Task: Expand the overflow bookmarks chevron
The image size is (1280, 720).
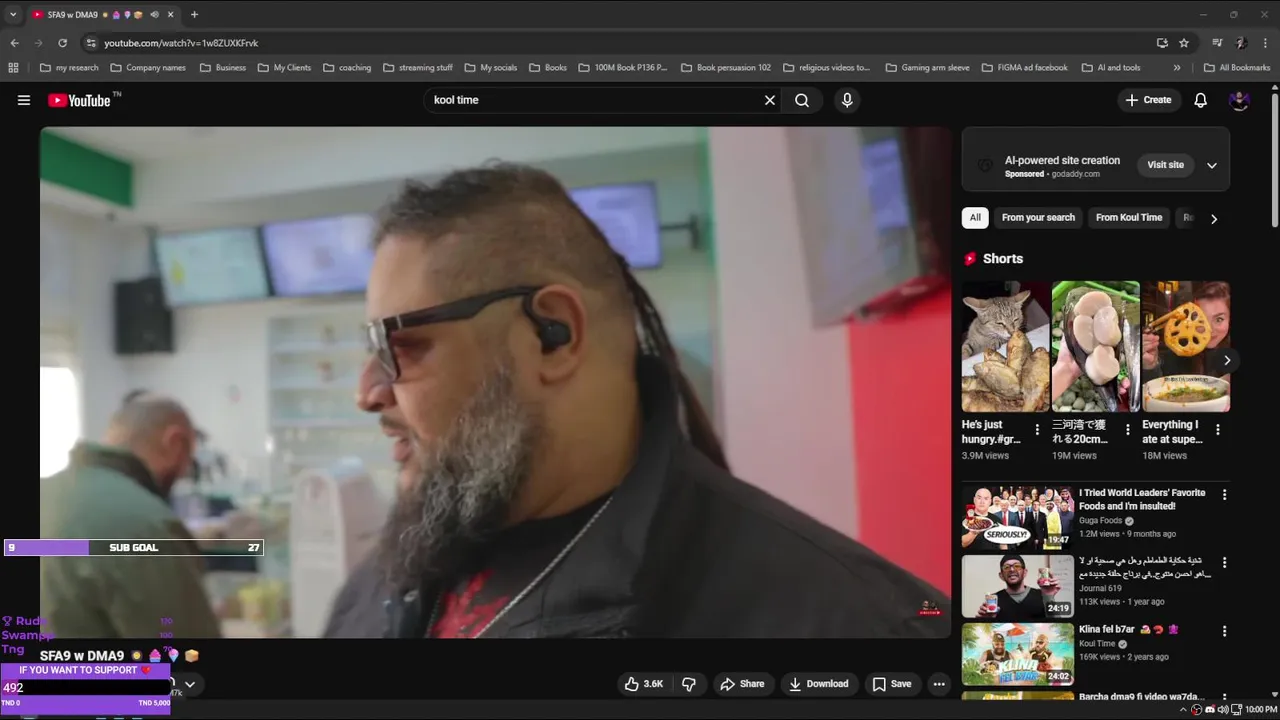Action: pyautogui.click(x=1177, y=68)
